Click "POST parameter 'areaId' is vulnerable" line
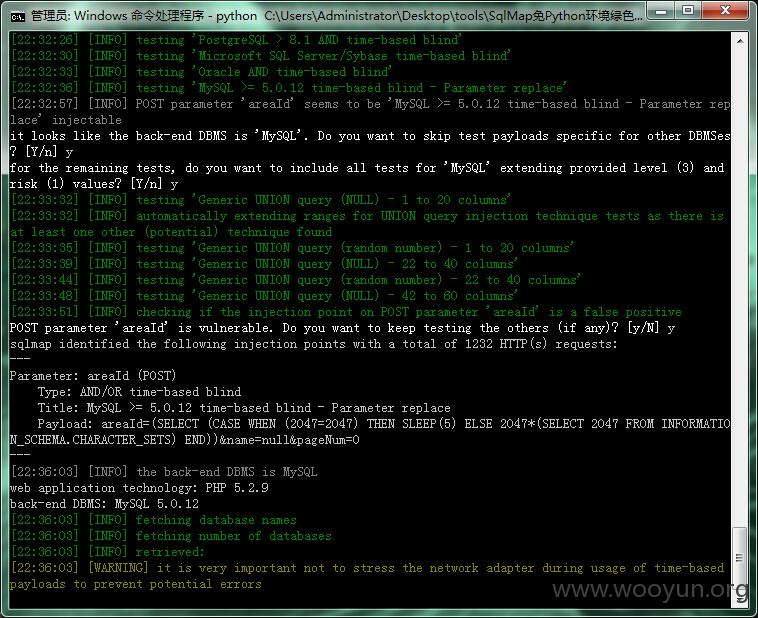The height and width of the screenshot is (618, 758). click(x=342, y=328)
